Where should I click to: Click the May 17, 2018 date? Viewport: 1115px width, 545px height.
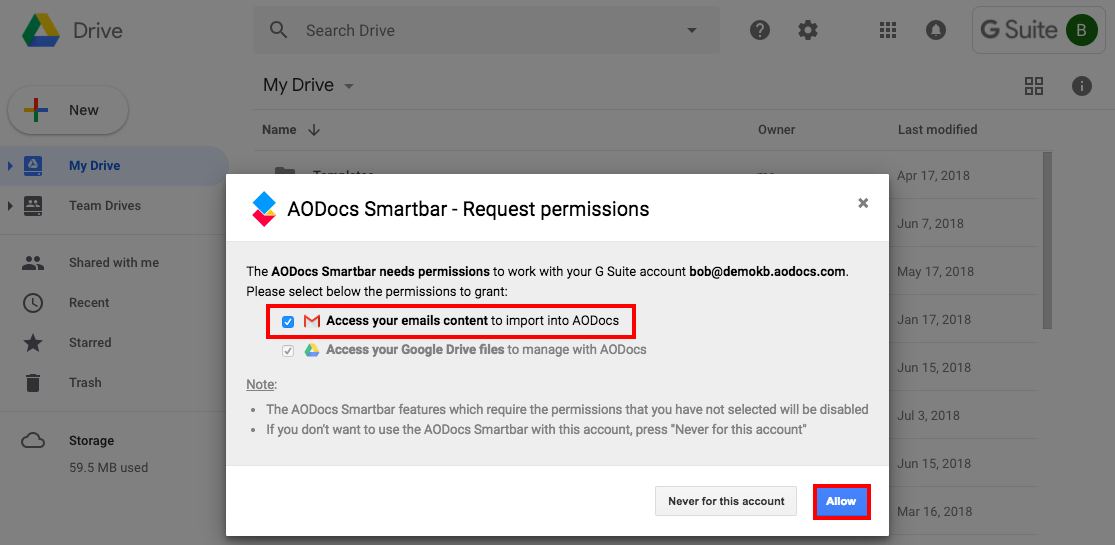pyautogui.click(x=936, y=272)
